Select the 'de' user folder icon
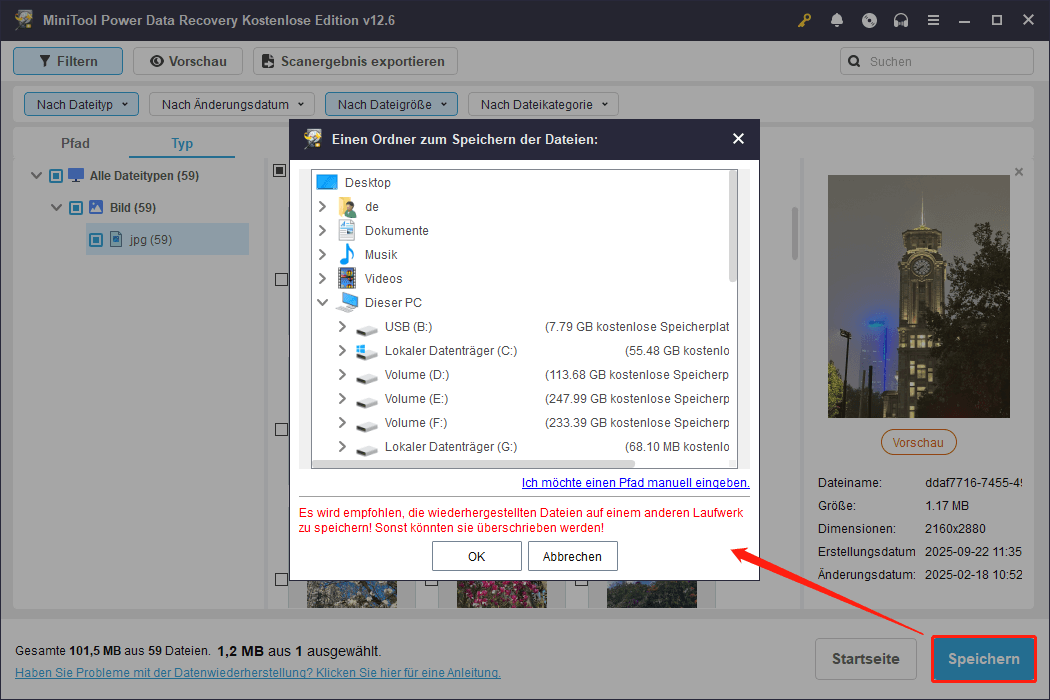The width and height of the screenshot is (1050, 700). [348, 206]
